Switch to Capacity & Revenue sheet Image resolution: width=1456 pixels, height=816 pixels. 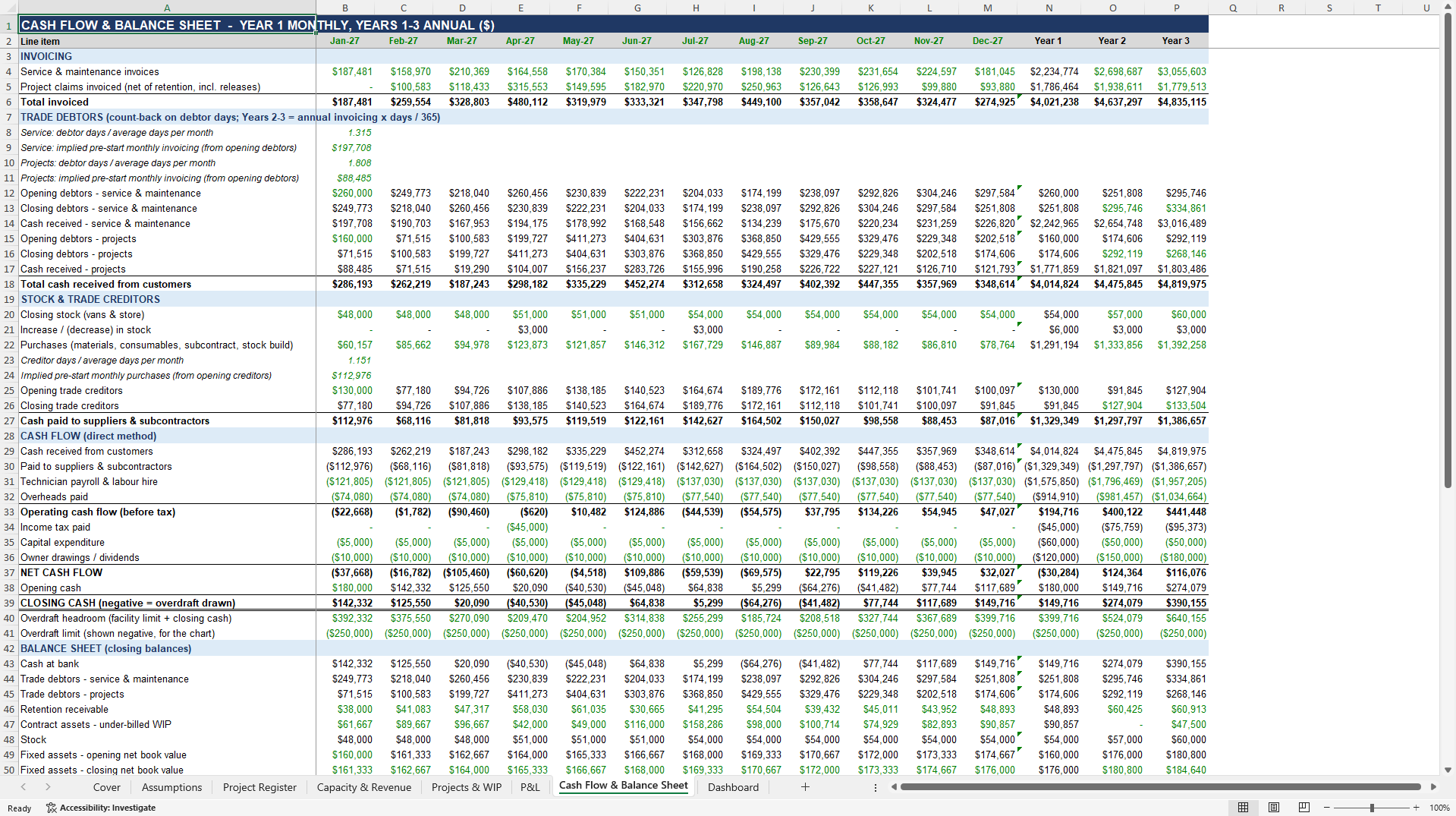(364, 787)
